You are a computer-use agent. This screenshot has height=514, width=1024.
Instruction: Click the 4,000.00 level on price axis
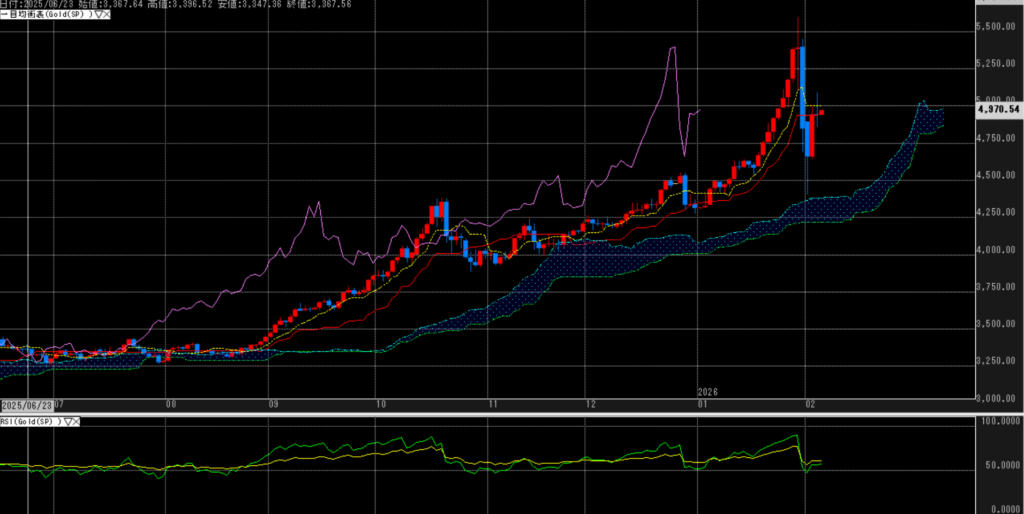998,250
